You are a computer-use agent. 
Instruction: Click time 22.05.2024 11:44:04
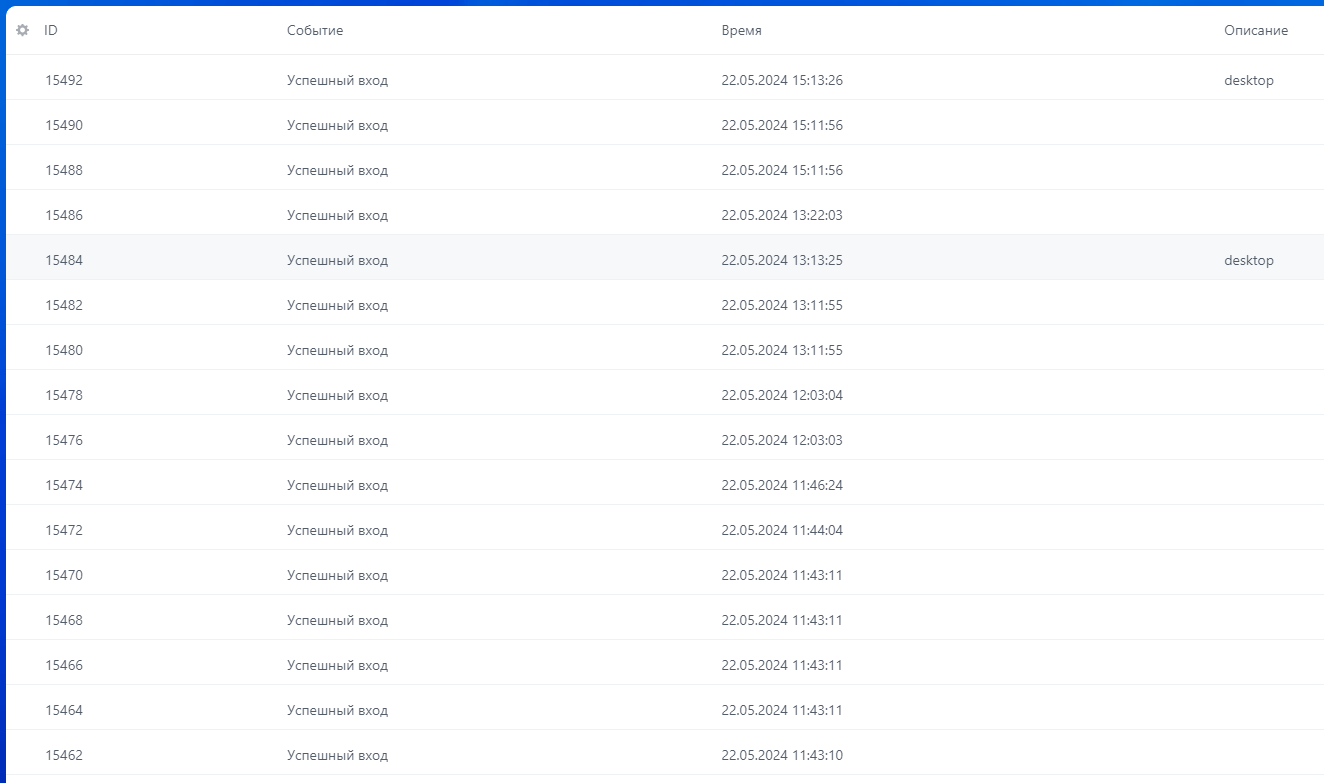click(x=782, y=530)
